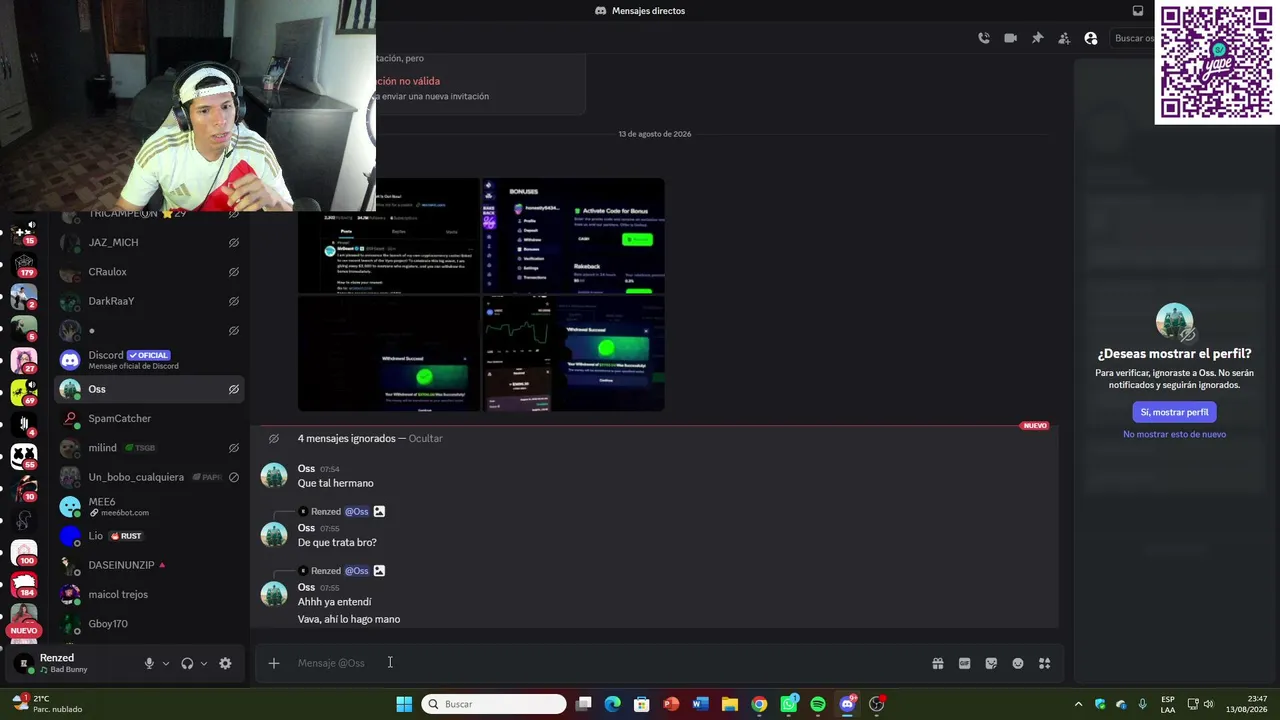Start a video call with Oss
Image resolution: width=1280 pixels, height=720 pixels.
click(1011, 38)
